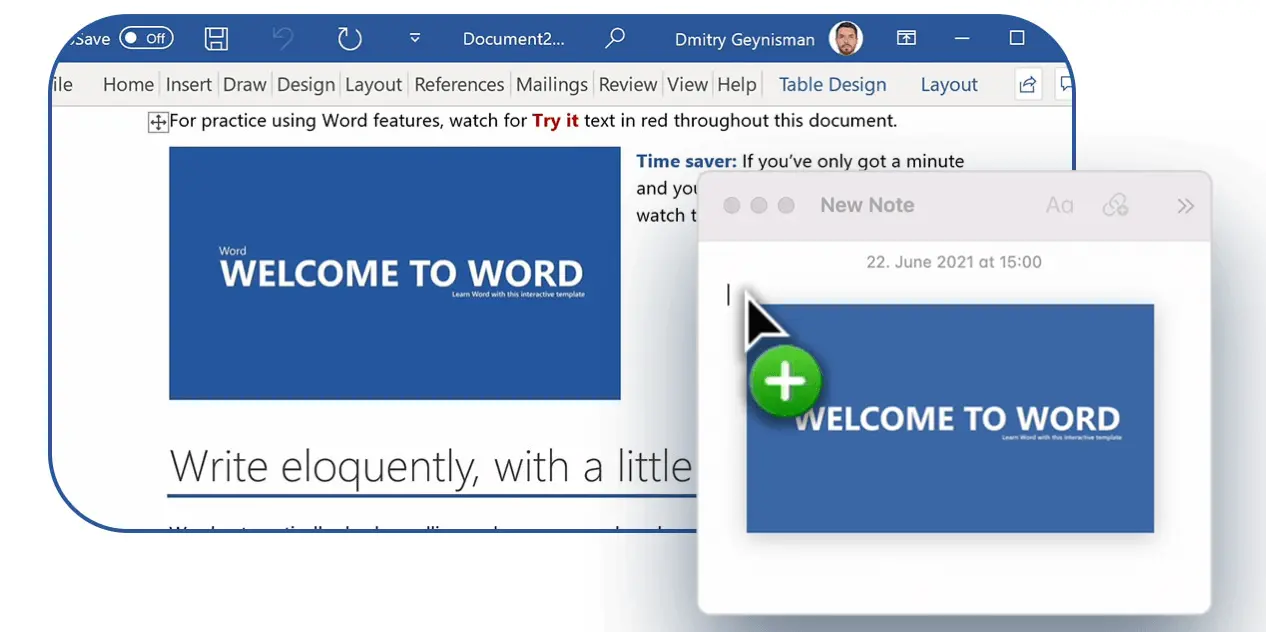Click the first gray window button in Notes

732,205
